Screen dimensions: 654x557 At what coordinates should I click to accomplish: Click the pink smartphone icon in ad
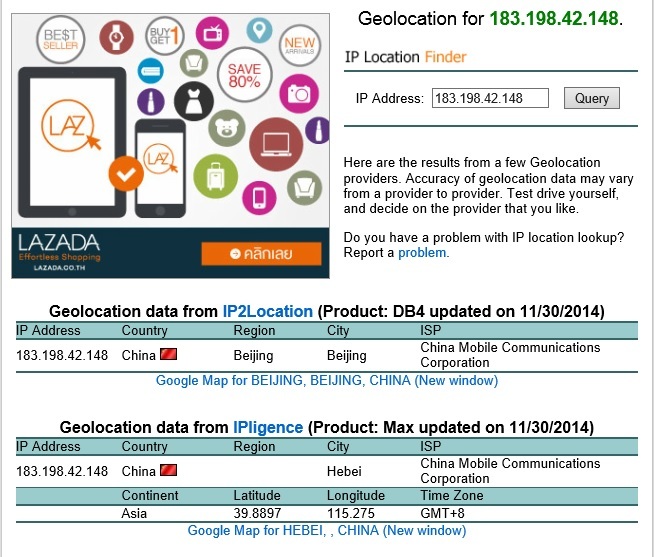(259, 198)
